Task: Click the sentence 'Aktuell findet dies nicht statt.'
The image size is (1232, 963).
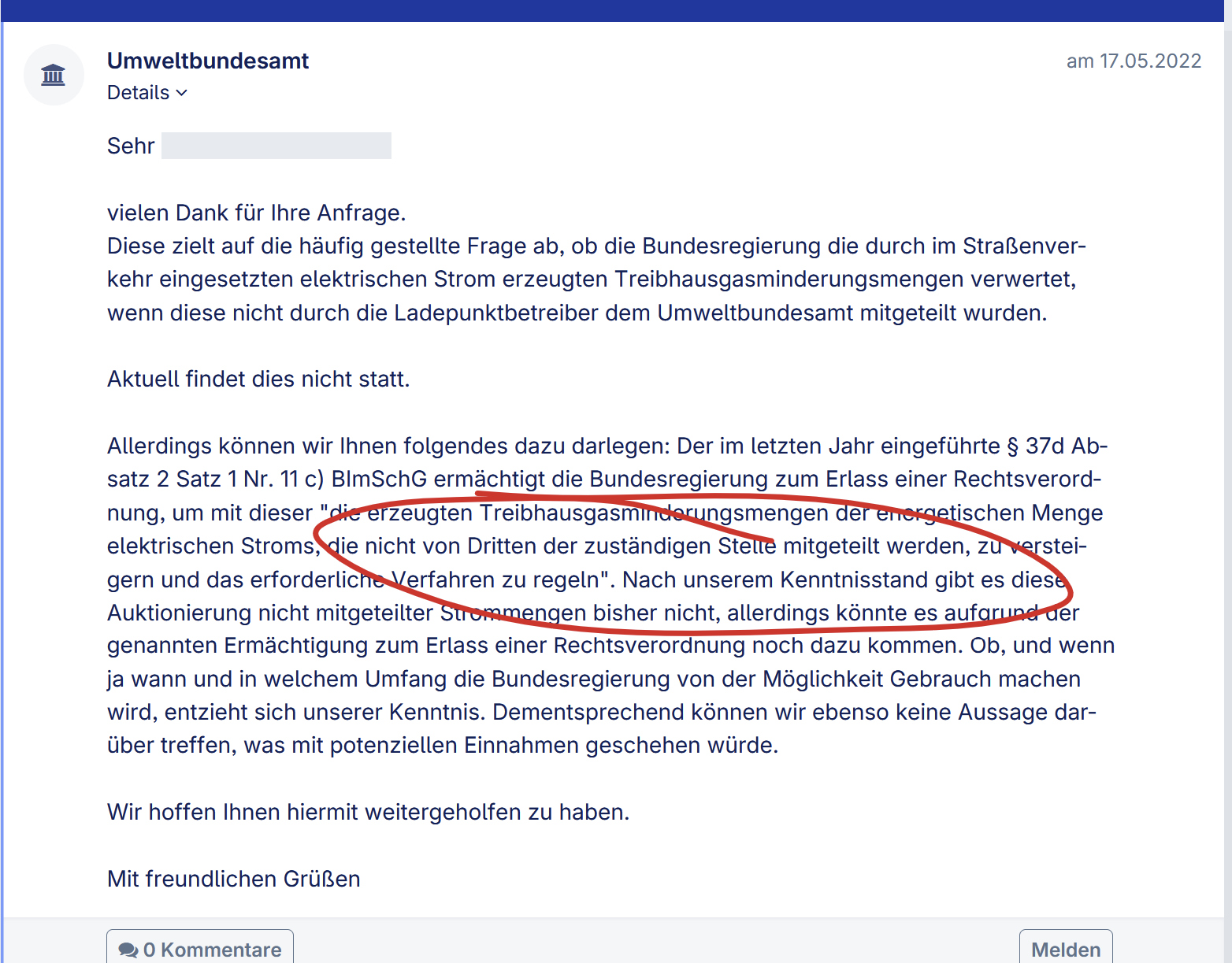Action: point(258,379)
